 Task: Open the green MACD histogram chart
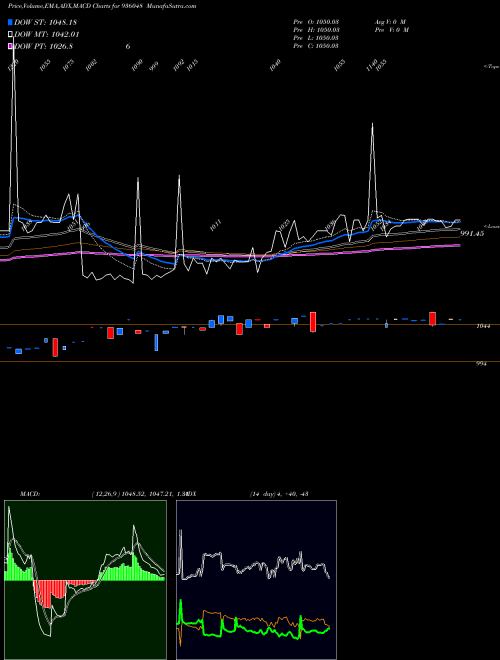click(85, 580)
